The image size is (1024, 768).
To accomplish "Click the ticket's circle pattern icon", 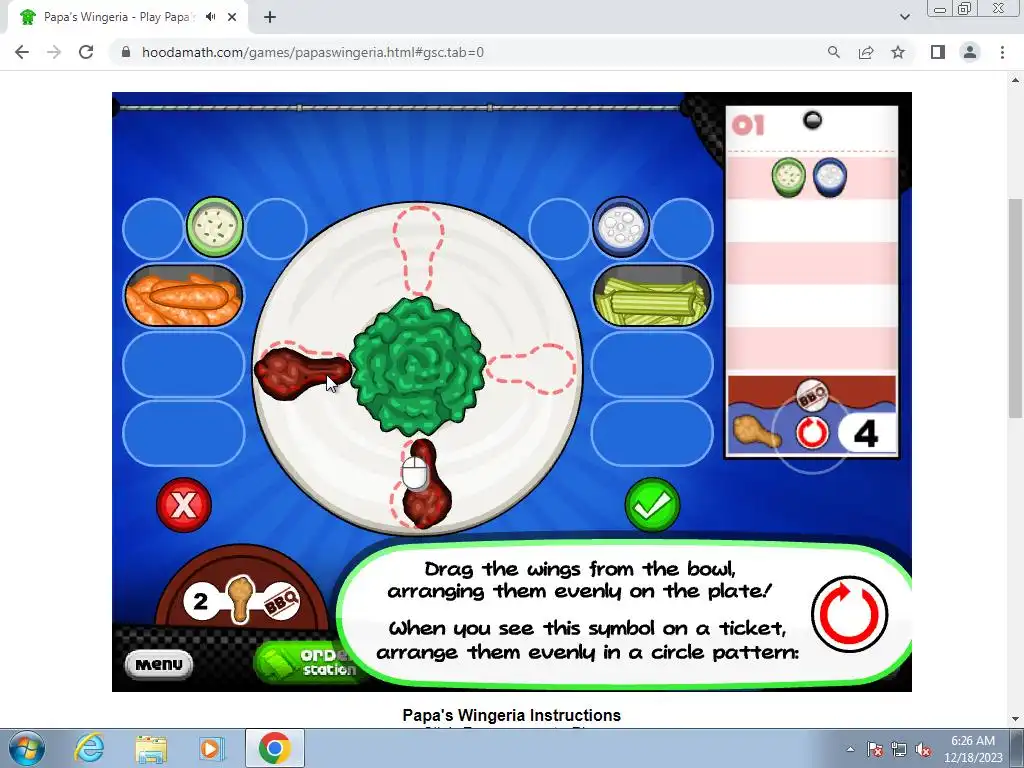I will click(x=812, y=432).
